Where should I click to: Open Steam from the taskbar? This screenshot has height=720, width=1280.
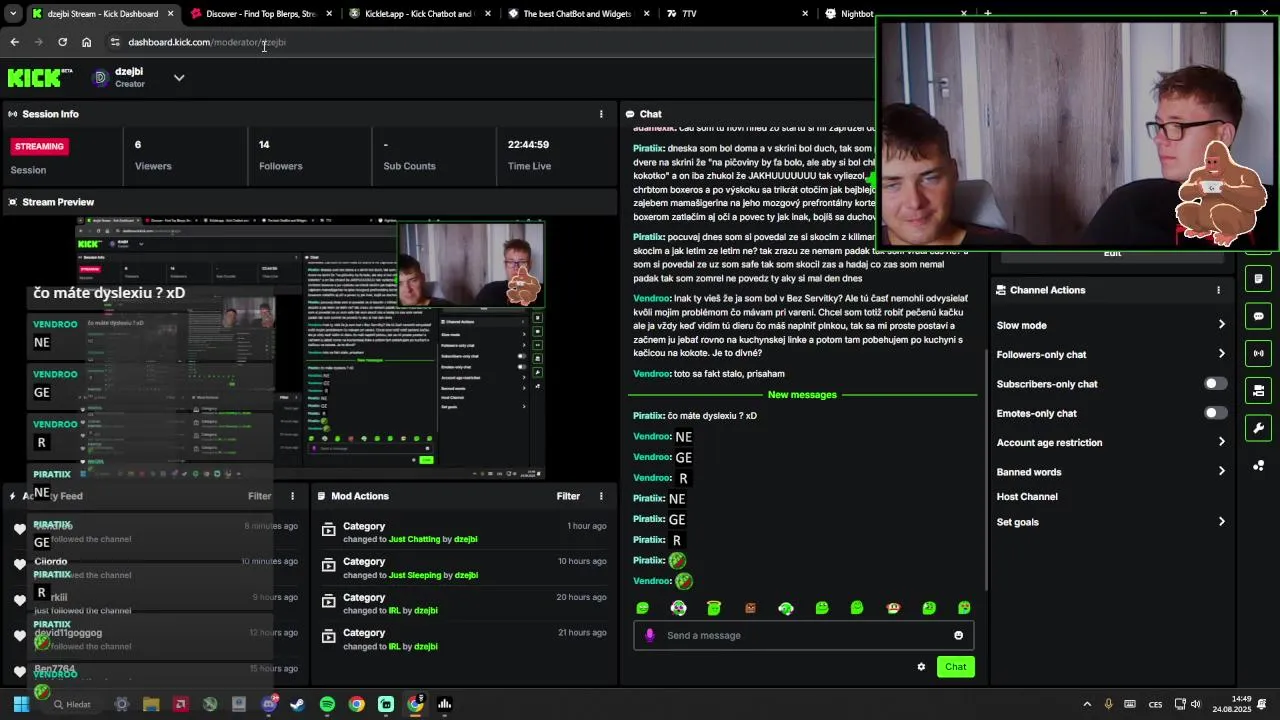297,704
